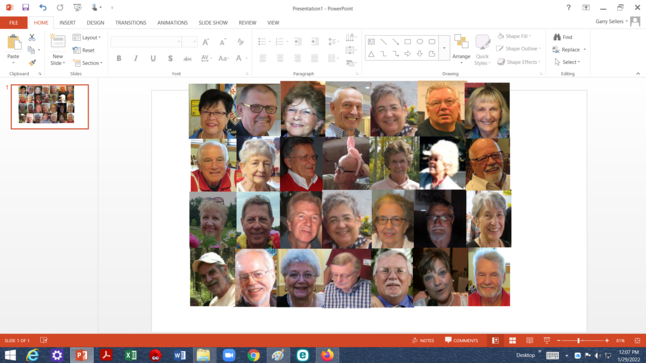Viewport: 646px width, 363px height.
Task: Click the text Shadow S icon
Action: 170,59
